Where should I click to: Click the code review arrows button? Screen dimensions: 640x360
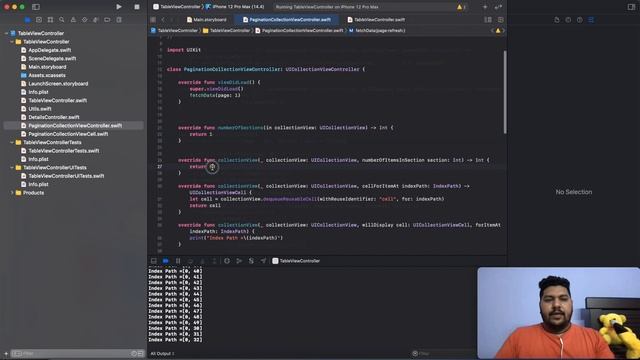pyautogui.click(x=498, y=7)
